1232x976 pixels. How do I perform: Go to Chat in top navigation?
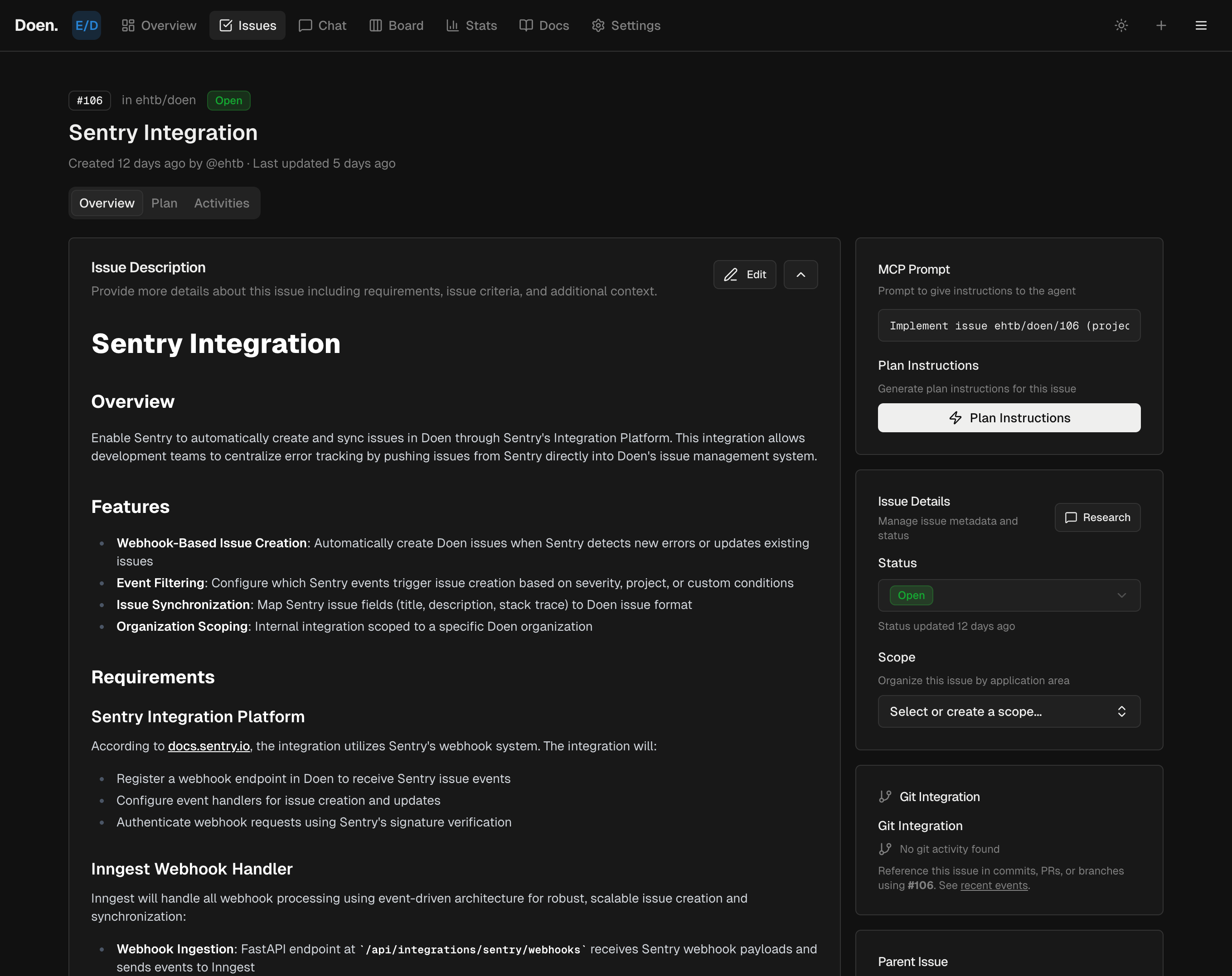322,25
